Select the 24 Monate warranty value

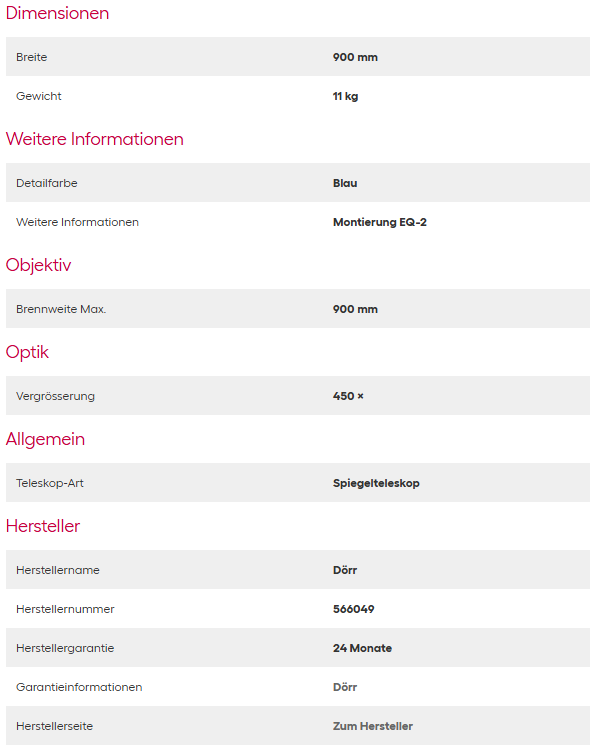(362, 648)
